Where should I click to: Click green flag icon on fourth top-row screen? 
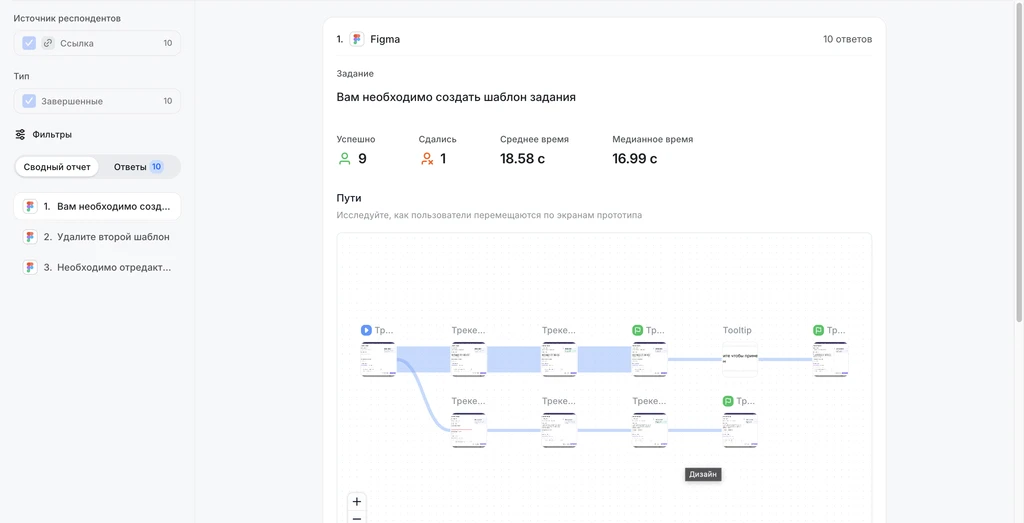[637, 330]
